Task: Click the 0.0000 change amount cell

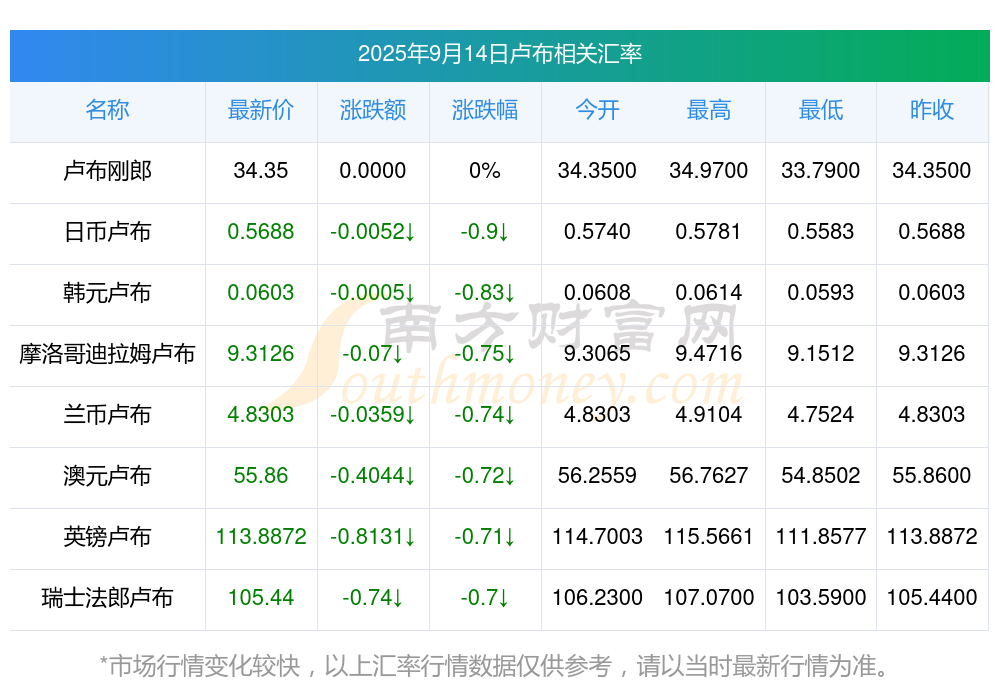Action: click(x=372, y=171)
